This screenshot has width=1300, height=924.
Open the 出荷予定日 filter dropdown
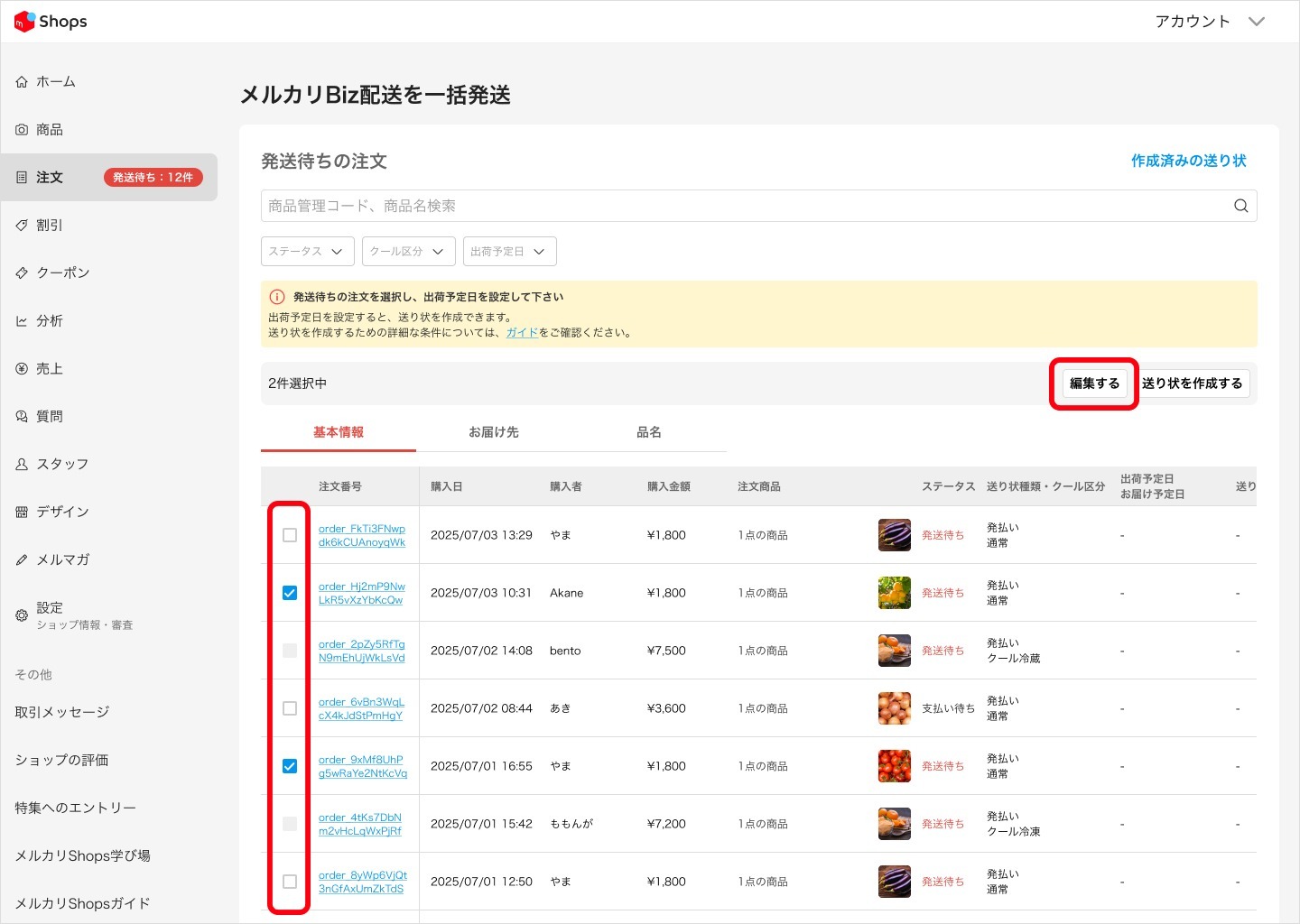point(510,252)
